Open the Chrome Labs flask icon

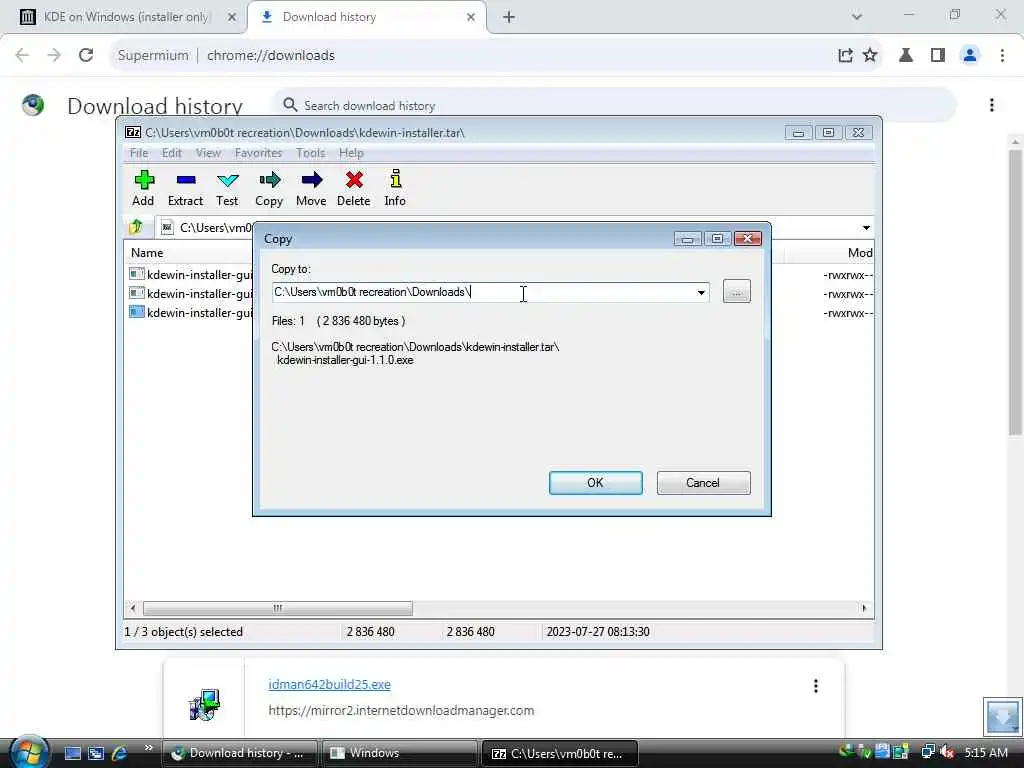coord(906,55)
